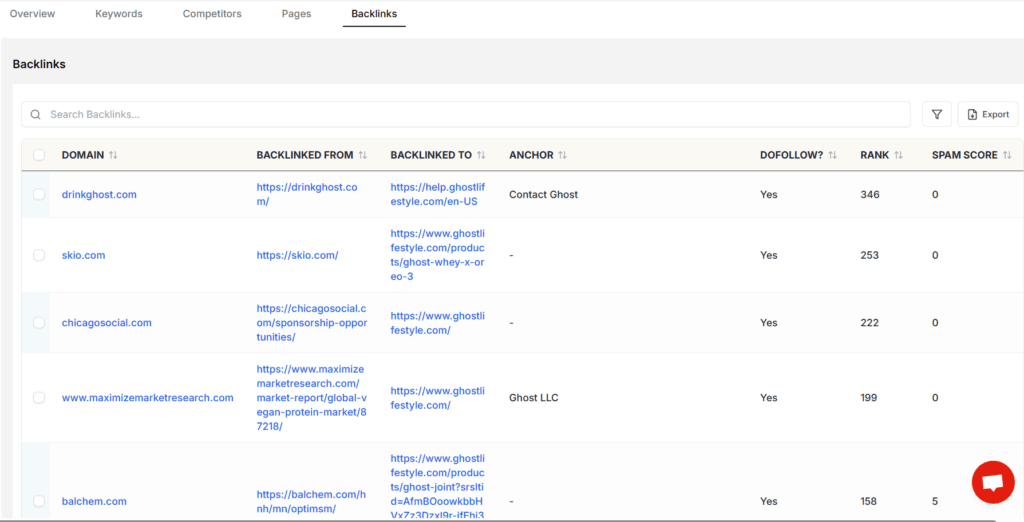Open the filter icon button
The width and height of the screenshot is (1024, 522).
point(936,114)
